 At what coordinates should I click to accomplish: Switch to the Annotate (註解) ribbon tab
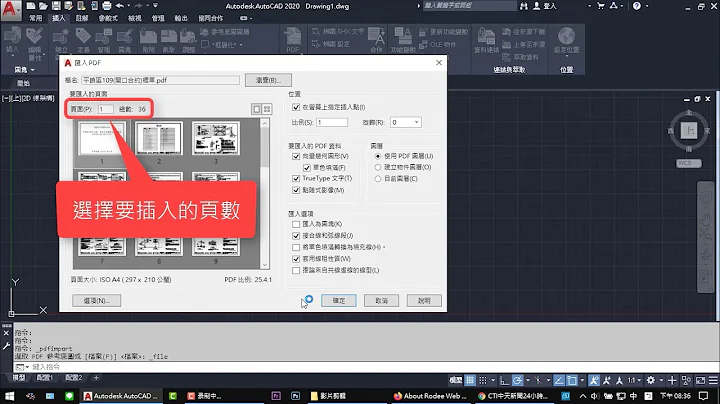coord(82,18)
